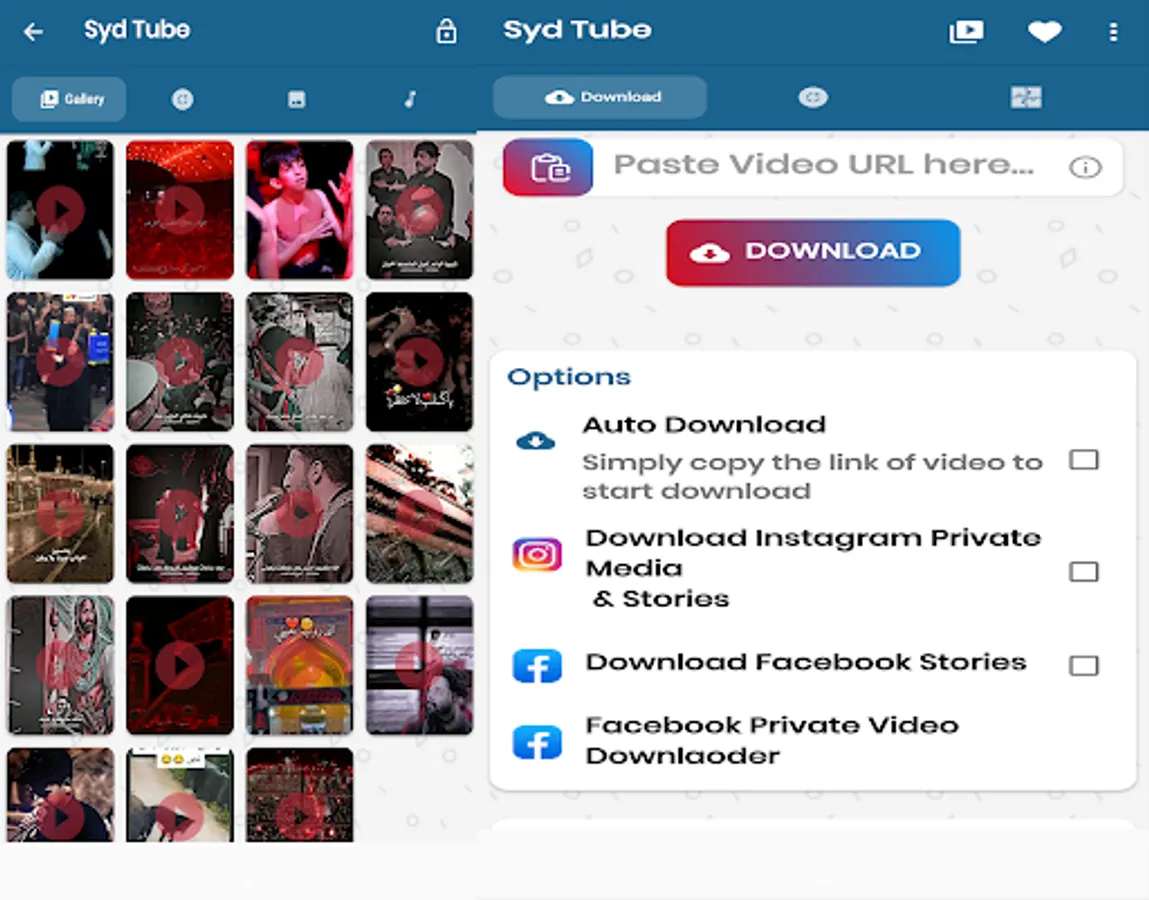
Task: Focus the Paste Video URL field
Action: click(x=824, y=166)
